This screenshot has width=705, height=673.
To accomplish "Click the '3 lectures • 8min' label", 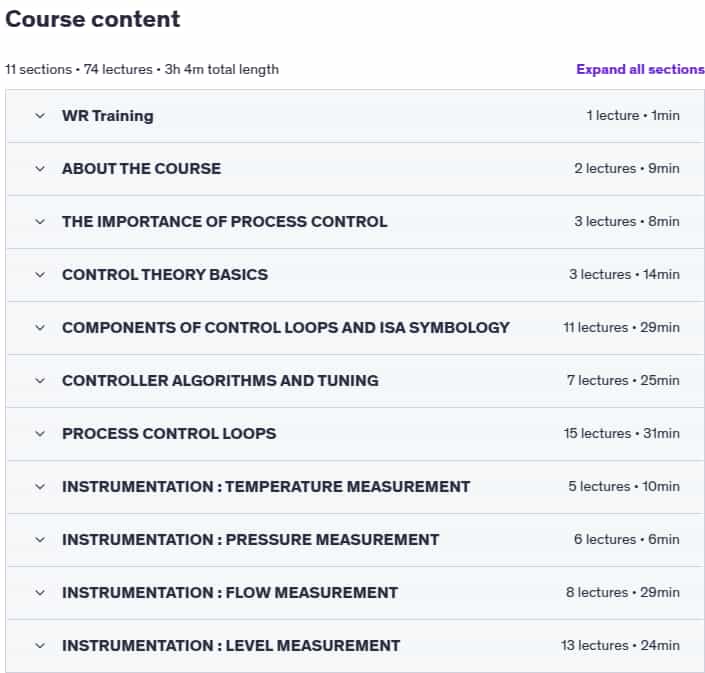I will [x=627, y=222].
